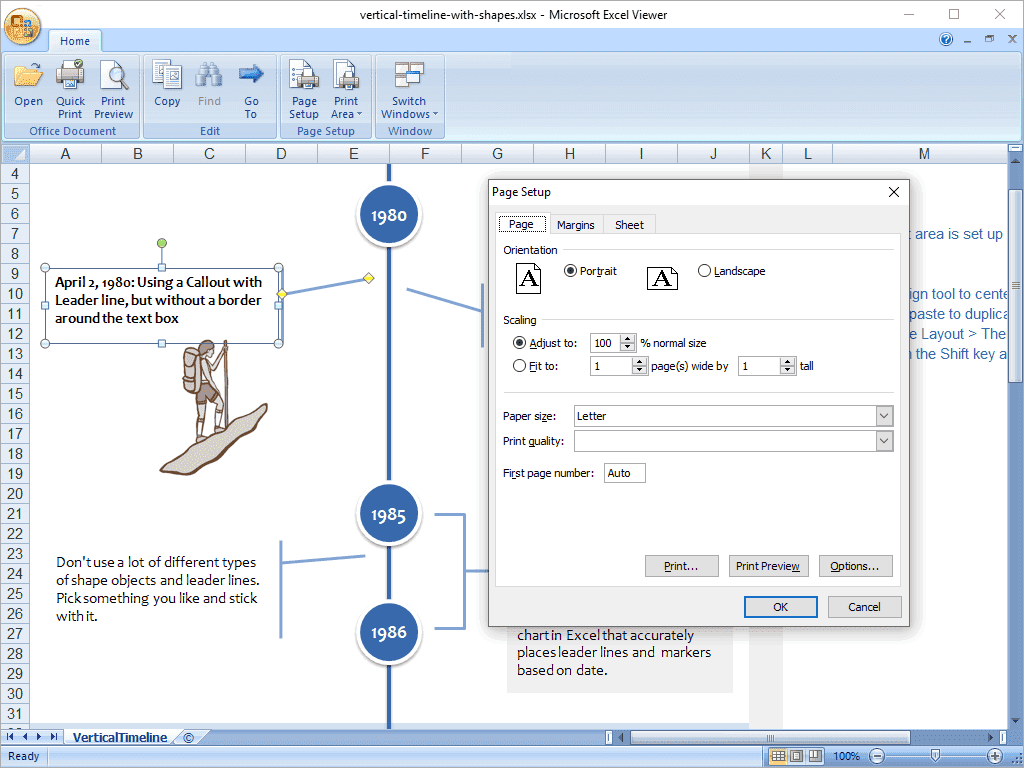
Task: Click the Quick Print icon
Action: (70, 76)
